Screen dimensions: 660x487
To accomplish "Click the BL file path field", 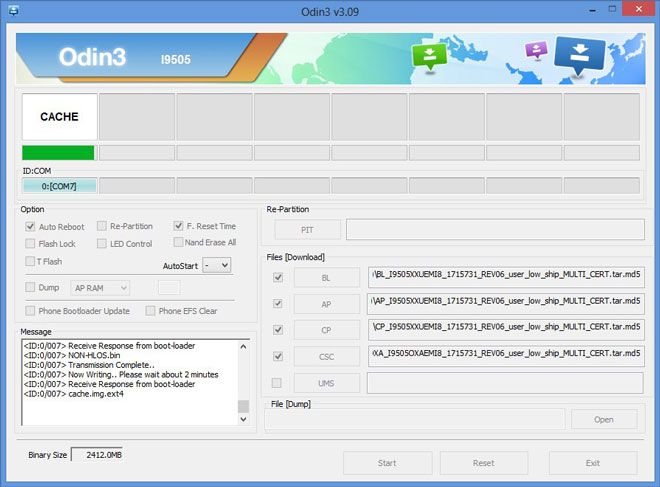I will 506,277.
